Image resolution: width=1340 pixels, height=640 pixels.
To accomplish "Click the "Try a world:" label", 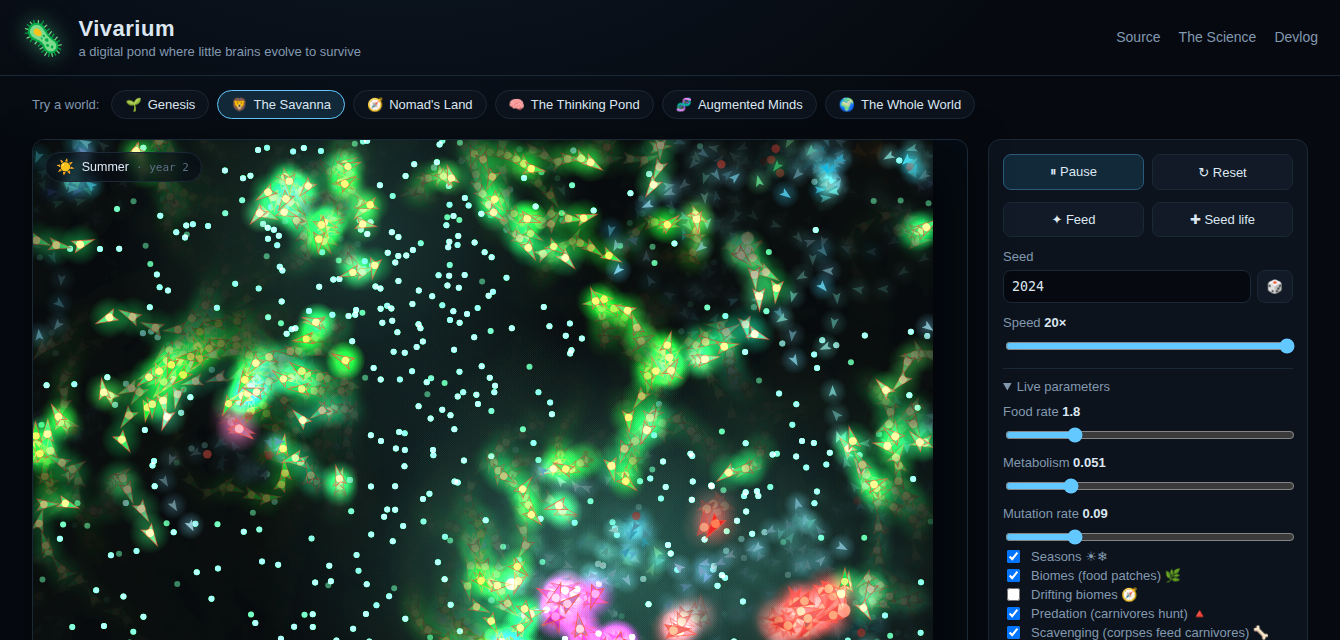I will pyautogui.click(x=65, y=104).
